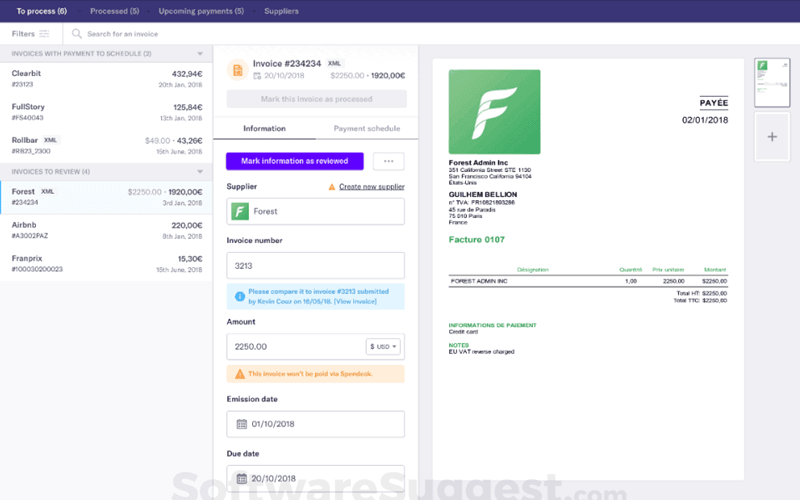
Task: Open the USD currency dropdown
Action: 383,346
